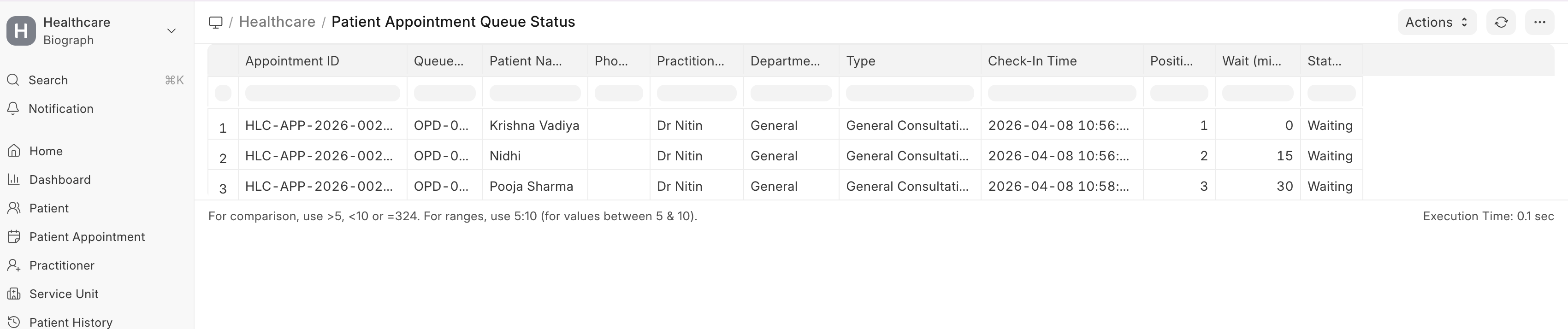Open Notification in the sidebar
1568x329 pixels.
point(60,109)
